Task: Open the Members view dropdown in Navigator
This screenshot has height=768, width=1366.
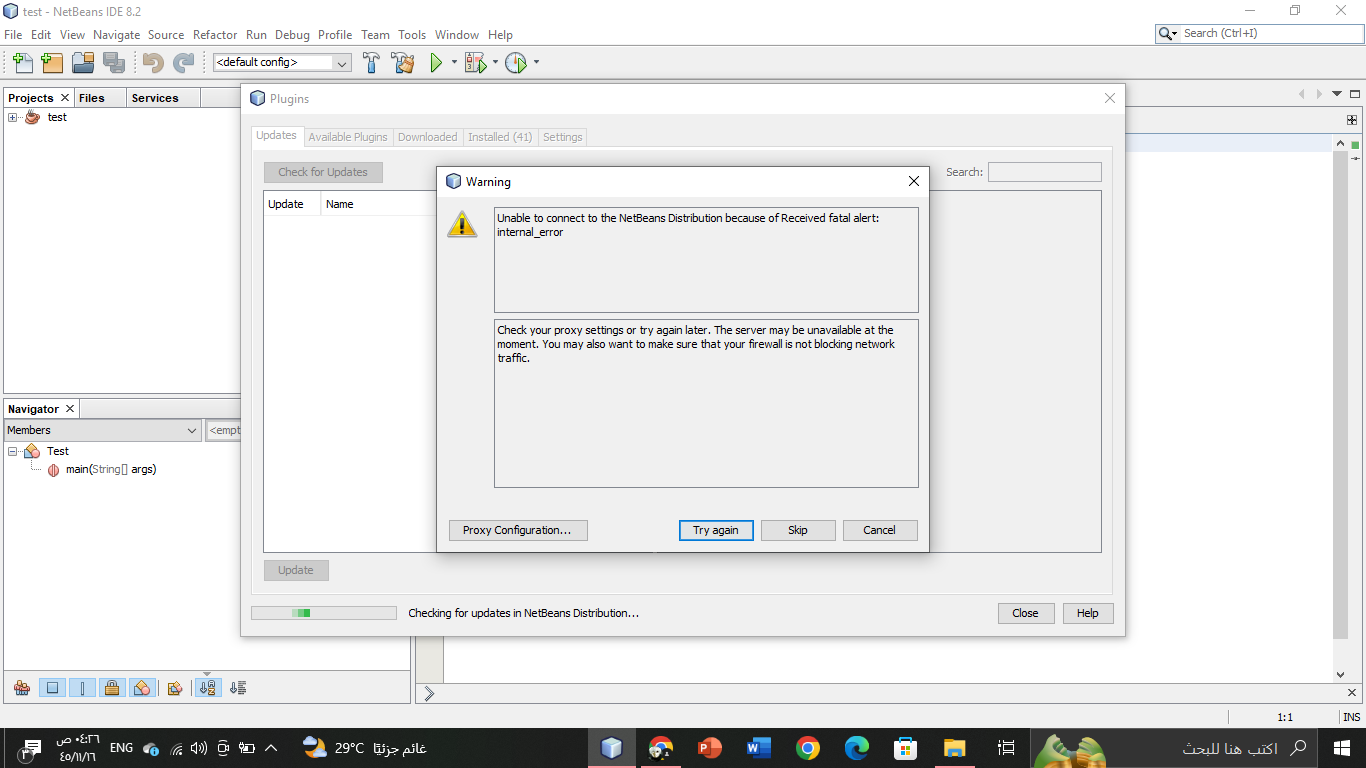Action: [x=192, y=430]
